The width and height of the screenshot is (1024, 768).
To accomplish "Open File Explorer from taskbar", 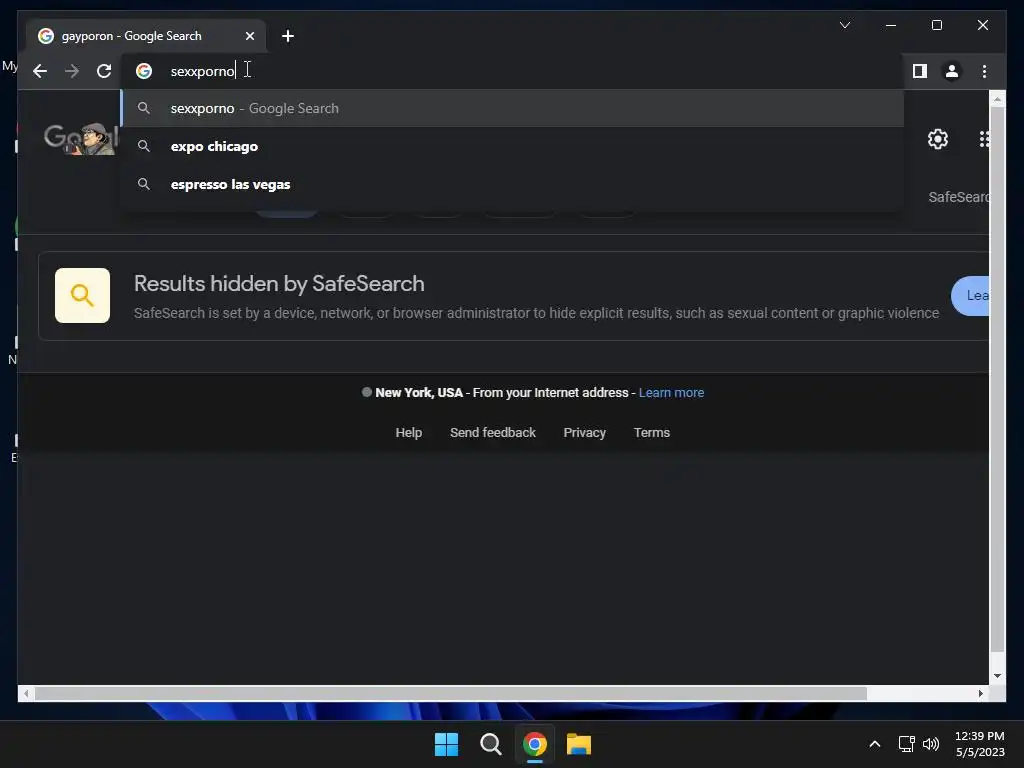I will click(x=579, y=744).
